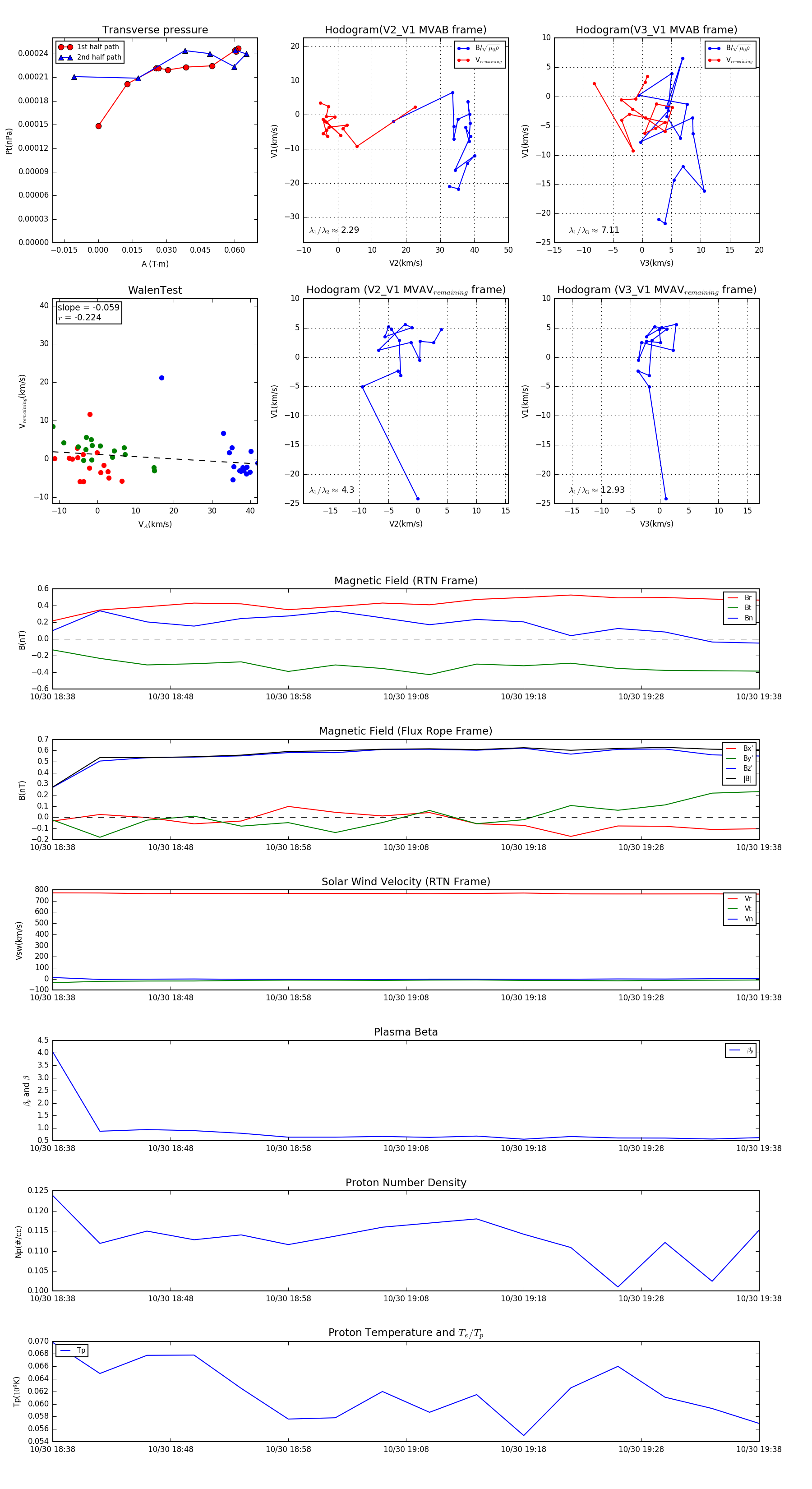
Task: Select the Vn legend entry
Action: point(740,919)
